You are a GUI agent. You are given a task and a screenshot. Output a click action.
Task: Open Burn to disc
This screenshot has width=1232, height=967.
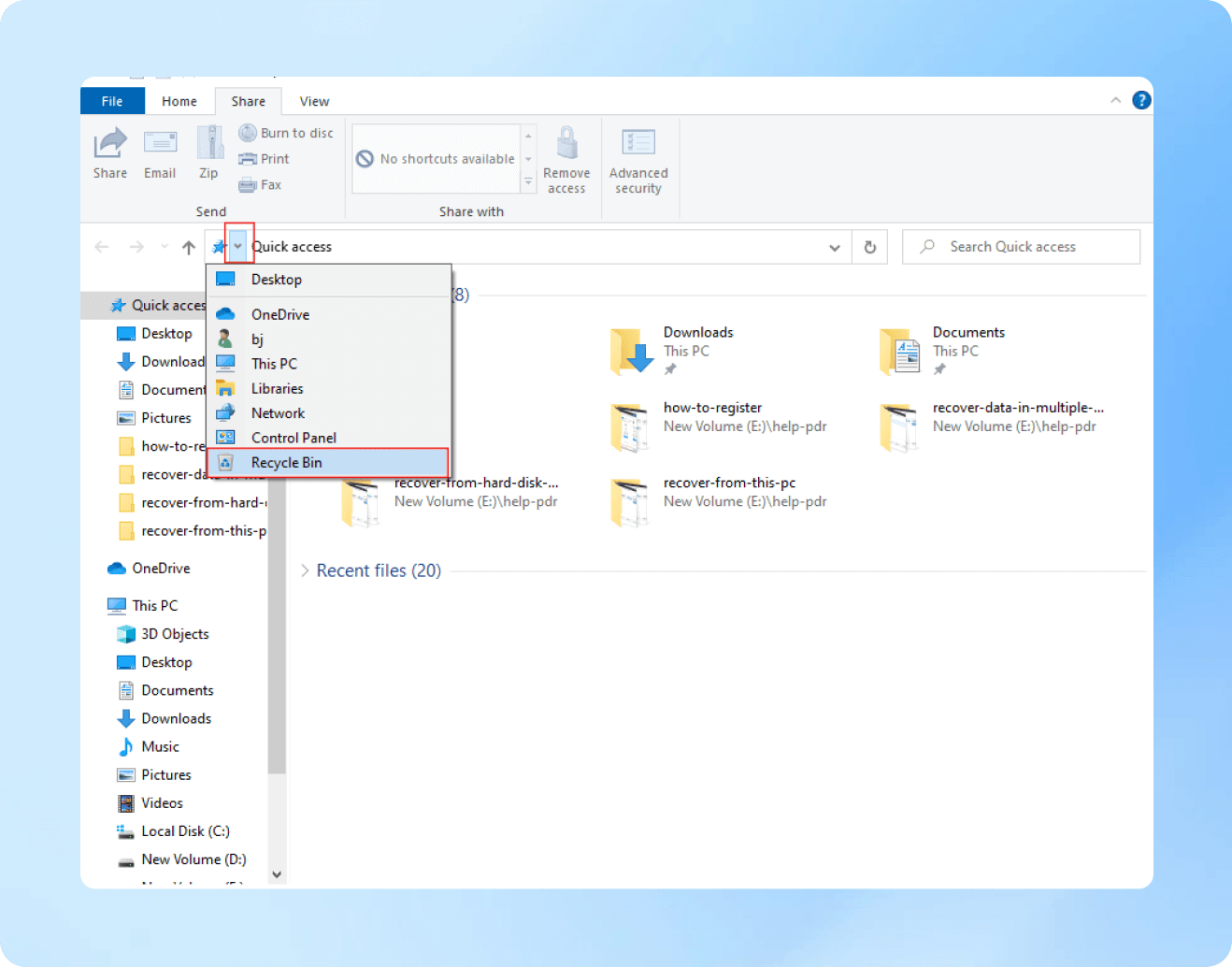pos(248,132)
